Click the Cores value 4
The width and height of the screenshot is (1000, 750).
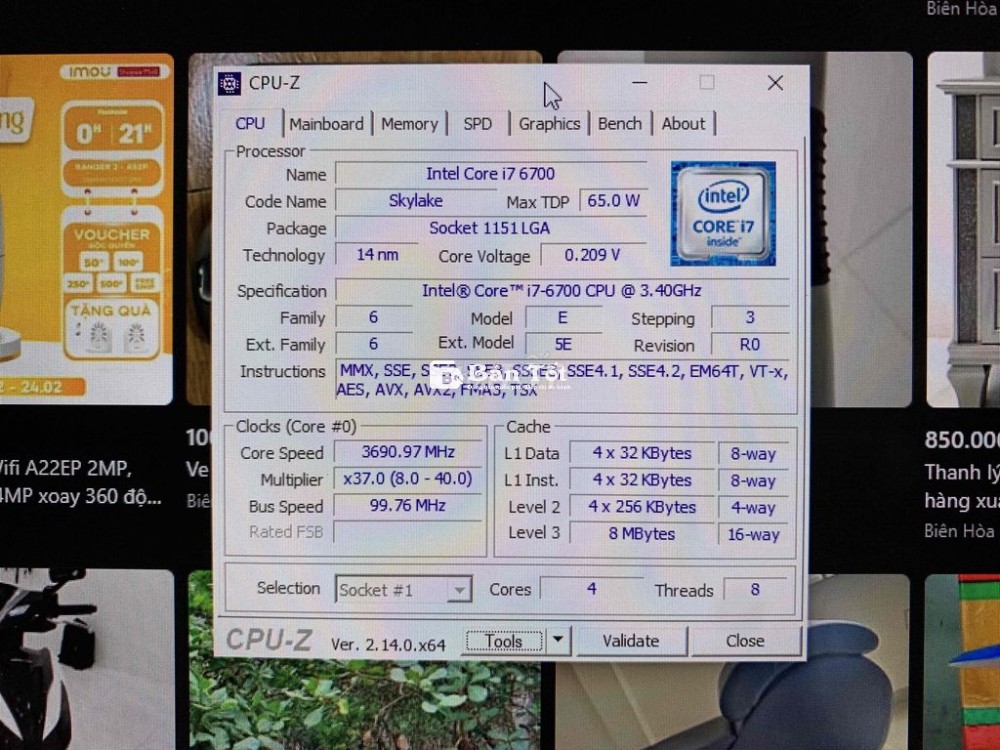(x=592, y=589)
